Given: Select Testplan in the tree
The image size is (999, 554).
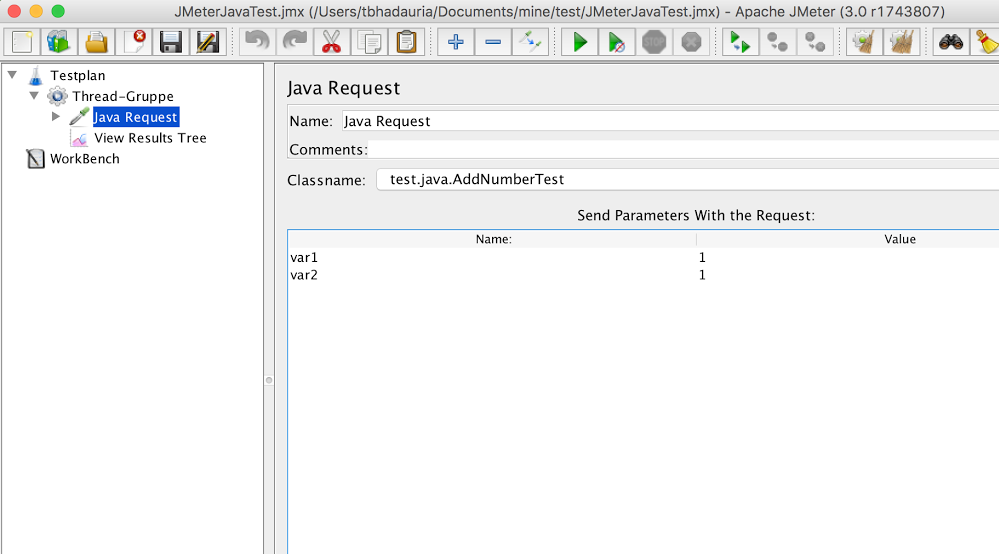Looking at the screenshot, I should [78, 75].
